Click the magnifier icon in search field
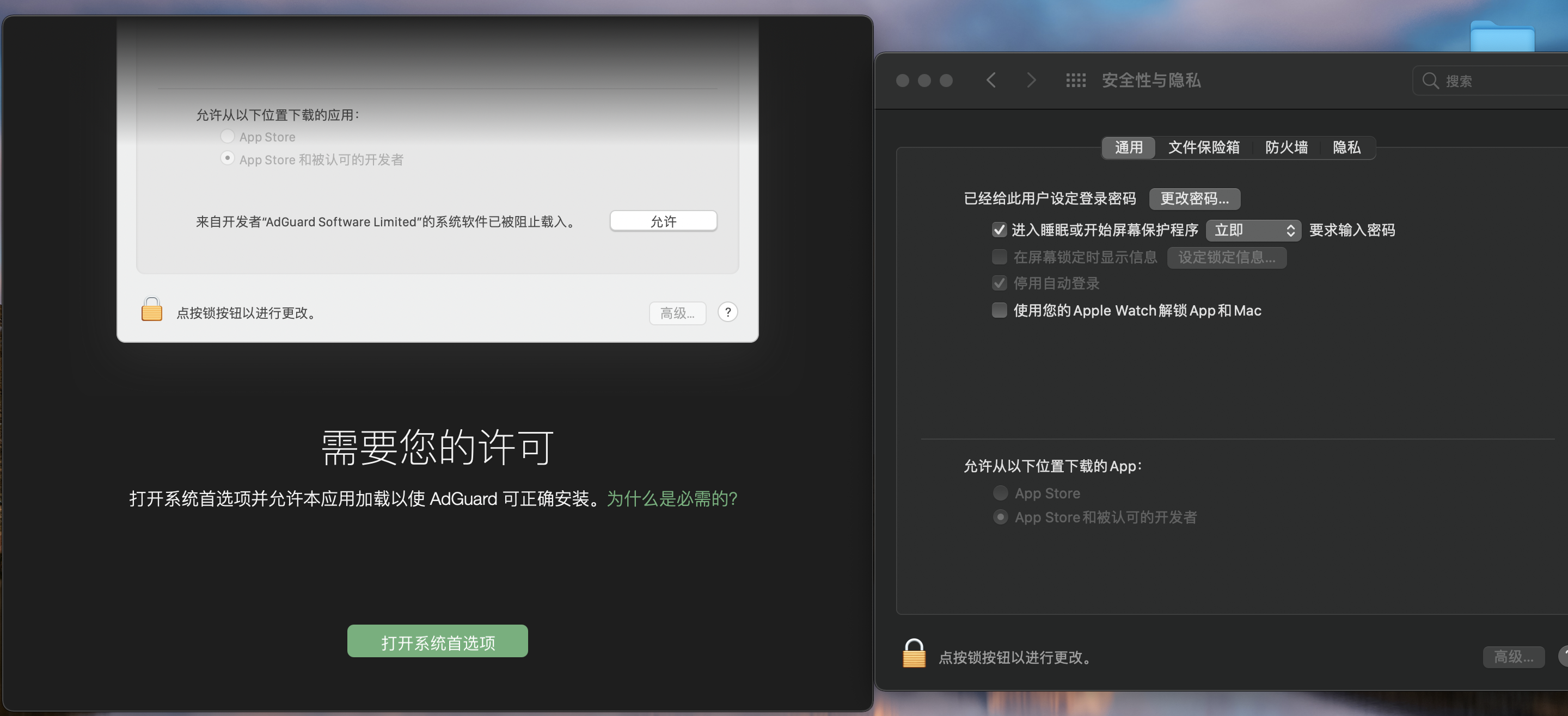Image resolution: width=1568 pixels, height=716 pixels. tap(1430, 81)
